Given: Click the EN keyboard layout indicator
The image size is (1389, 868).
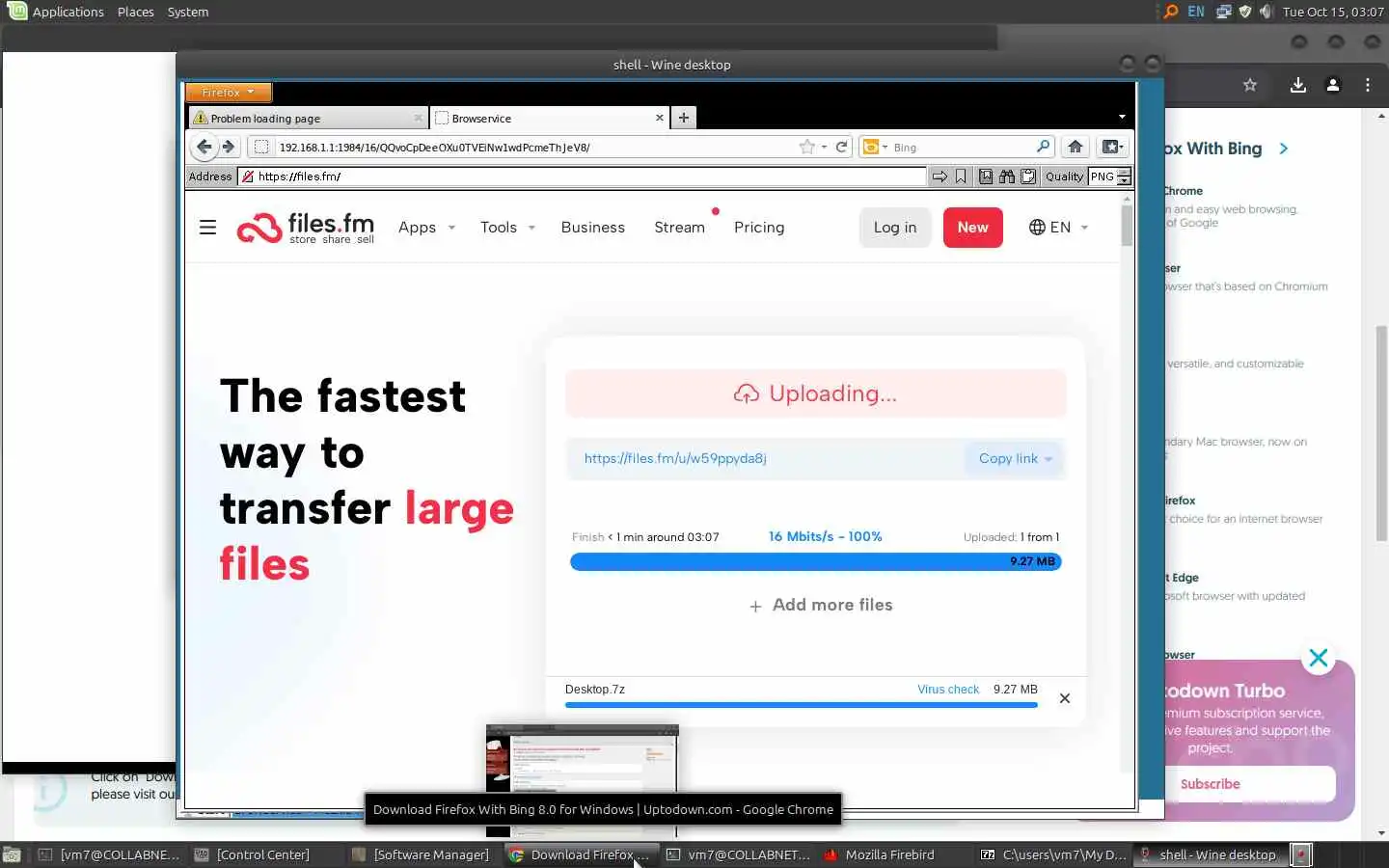Looking at the screenshot, I should click(x=1196, y=12).
